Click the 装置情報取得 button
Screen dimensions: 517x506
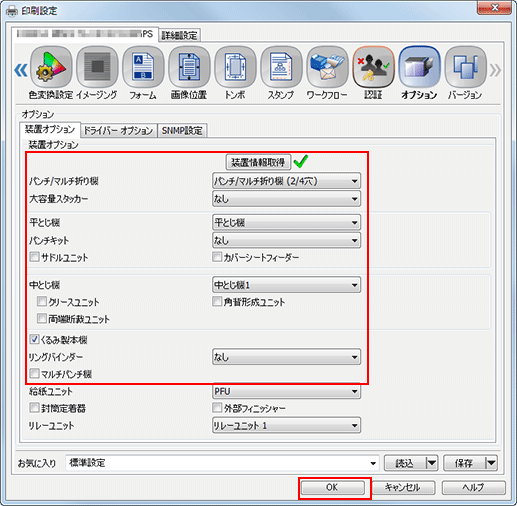[x=258, y=162]
